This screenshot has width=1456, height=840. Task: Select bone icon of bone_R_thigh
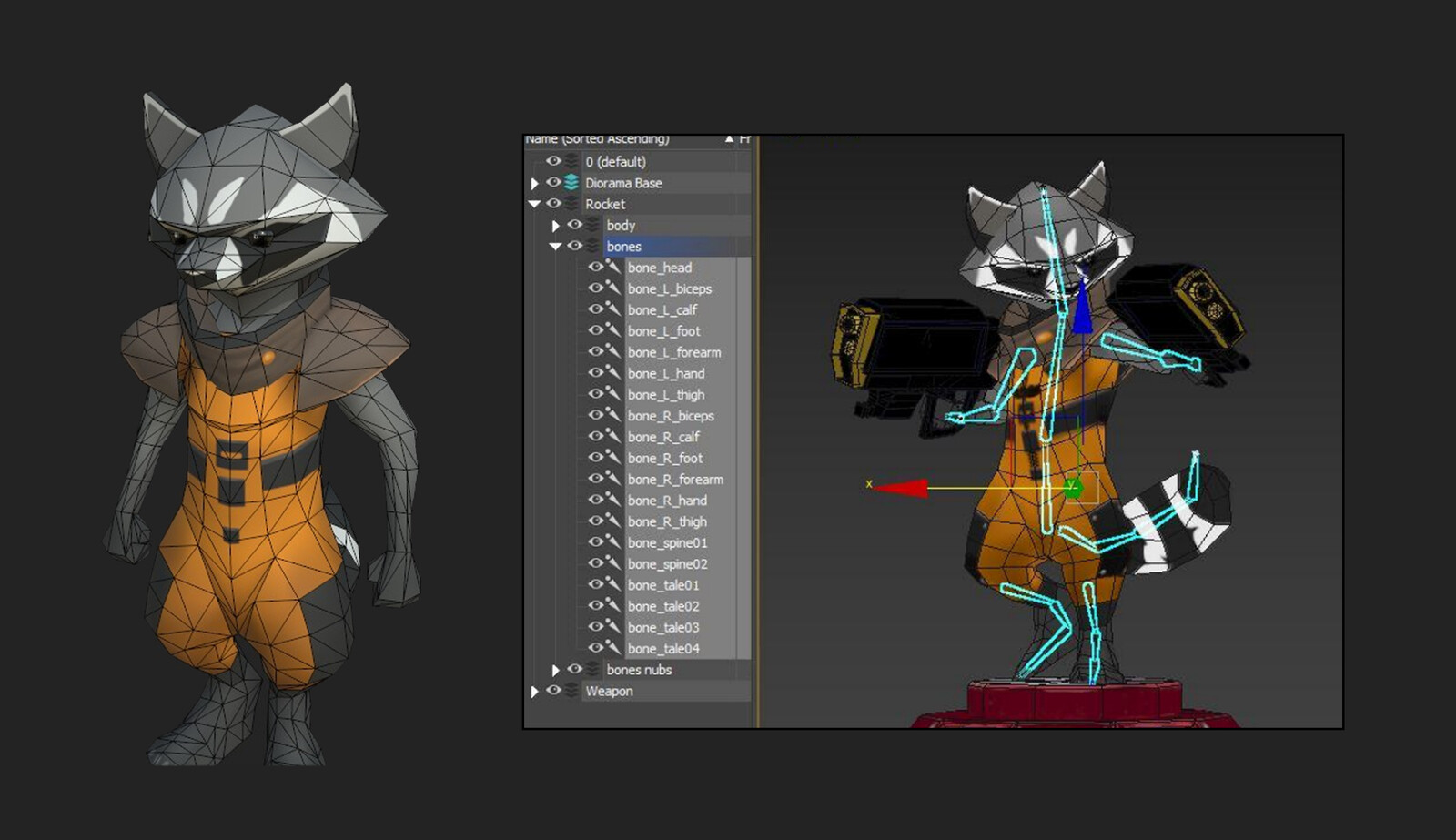click(613, 521)
